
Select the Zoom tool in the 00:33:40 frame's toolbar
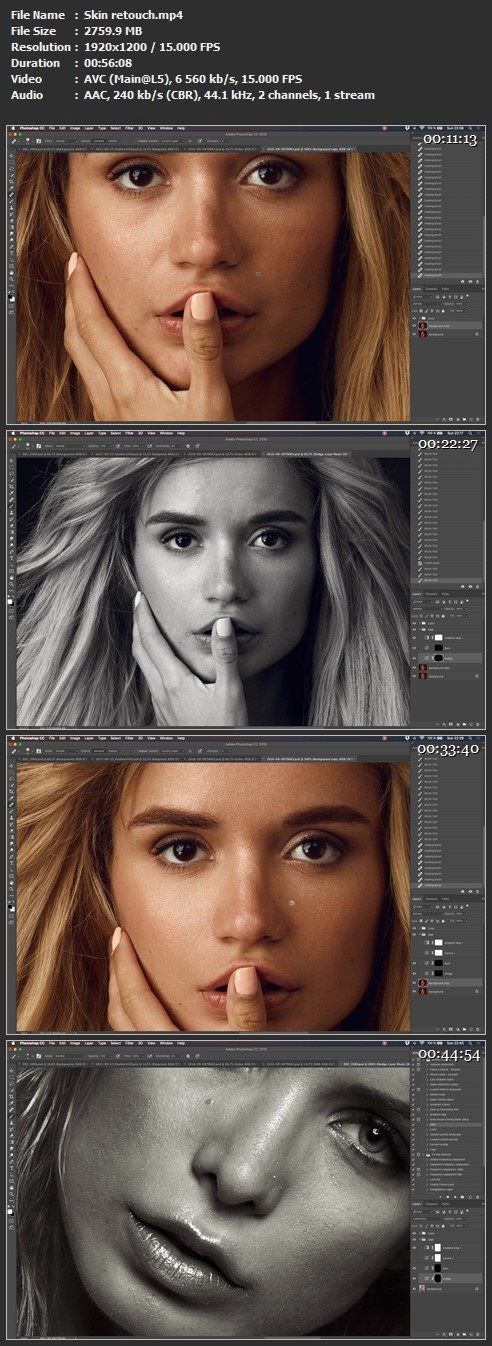point(11,889)
